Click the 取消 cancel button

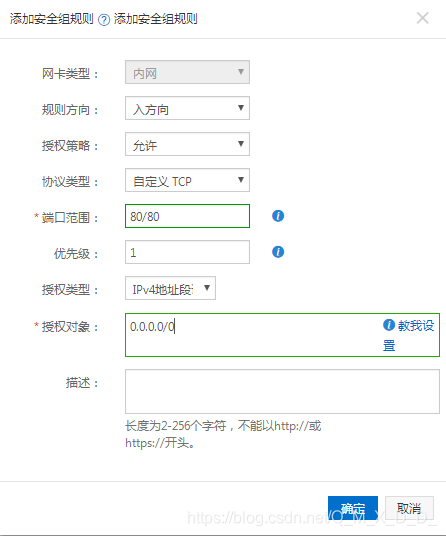[409, 508]
